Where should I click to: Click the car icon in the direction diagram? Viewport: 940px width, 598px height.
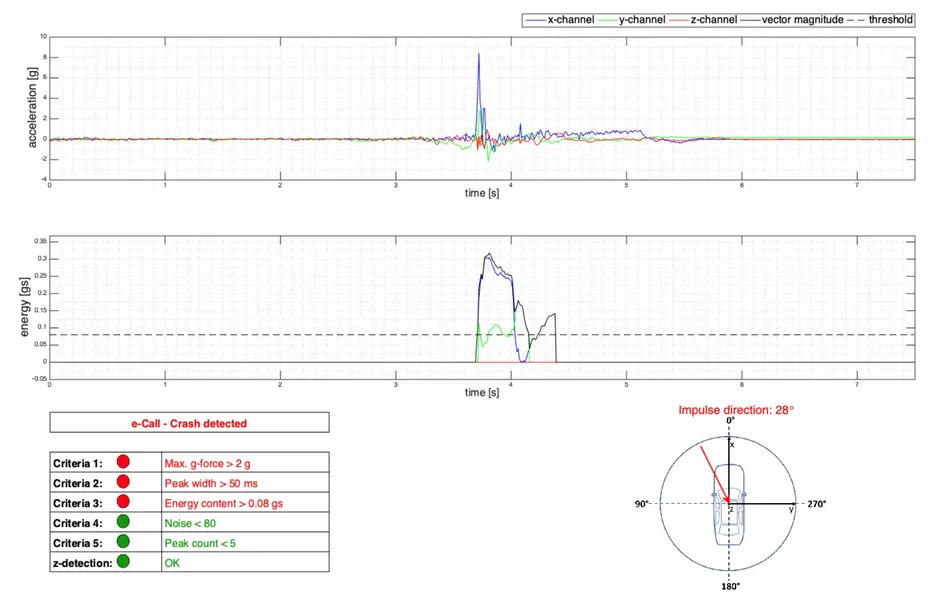729,505
